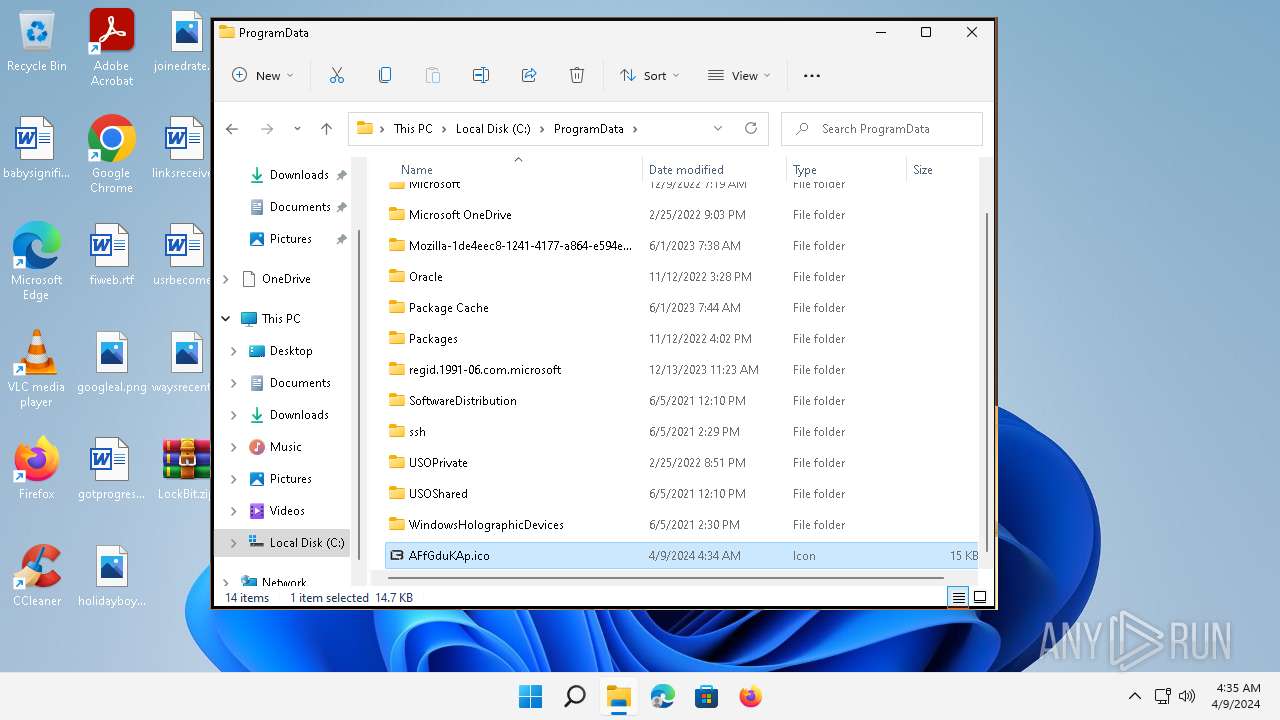
Task: Open Recycle Bin desktop icon
Action: click(x=37, y=42)
